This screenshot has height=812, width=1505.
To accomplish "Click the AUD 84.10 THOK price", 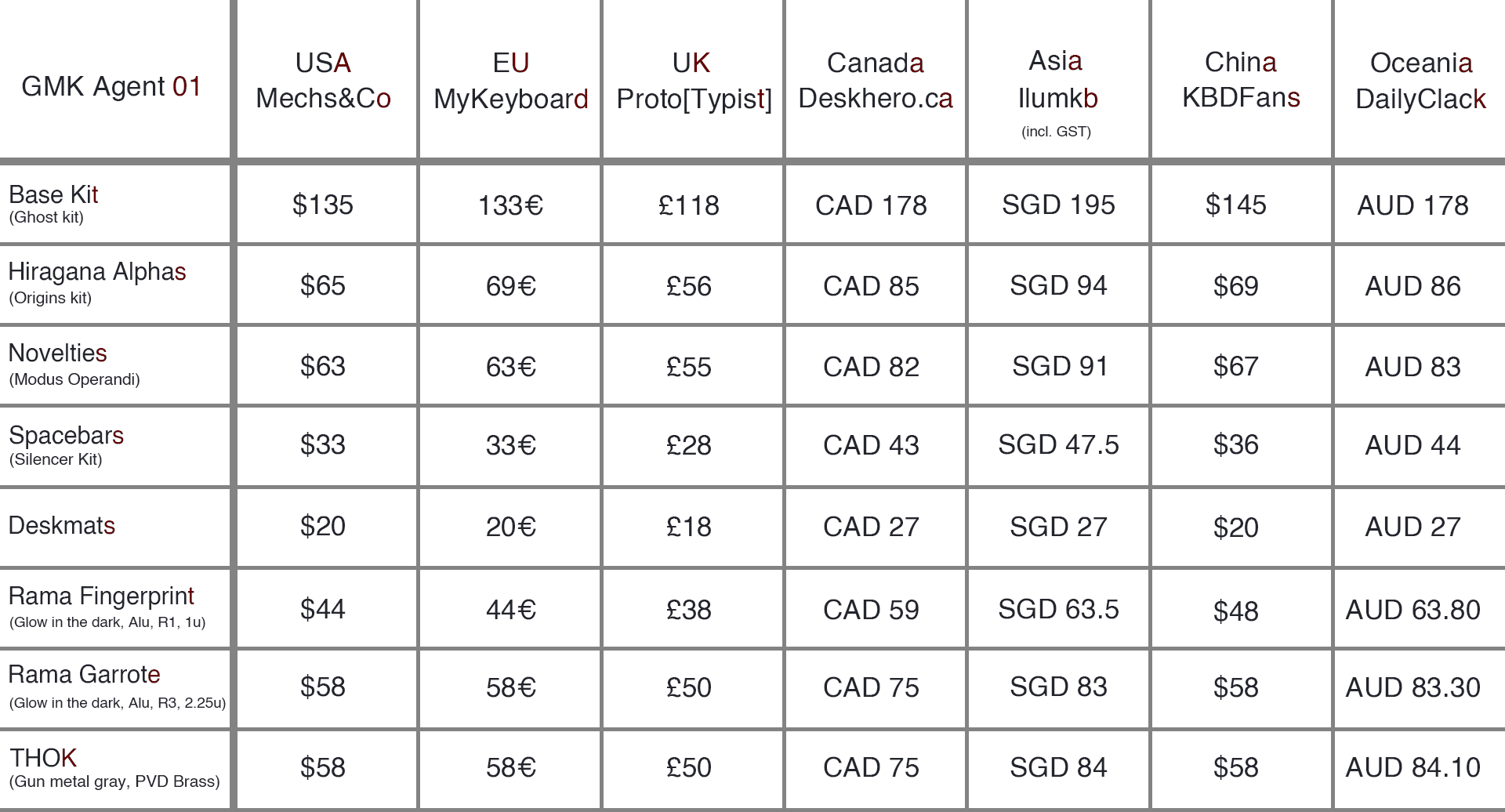I will (x=1413, y=767).
